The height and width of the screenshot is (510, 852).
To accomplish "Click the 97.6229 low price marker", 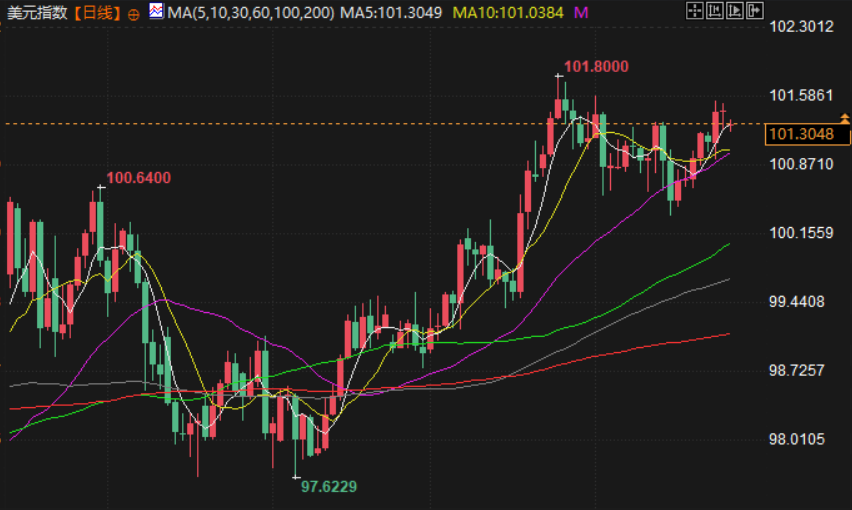I will 329,487.
